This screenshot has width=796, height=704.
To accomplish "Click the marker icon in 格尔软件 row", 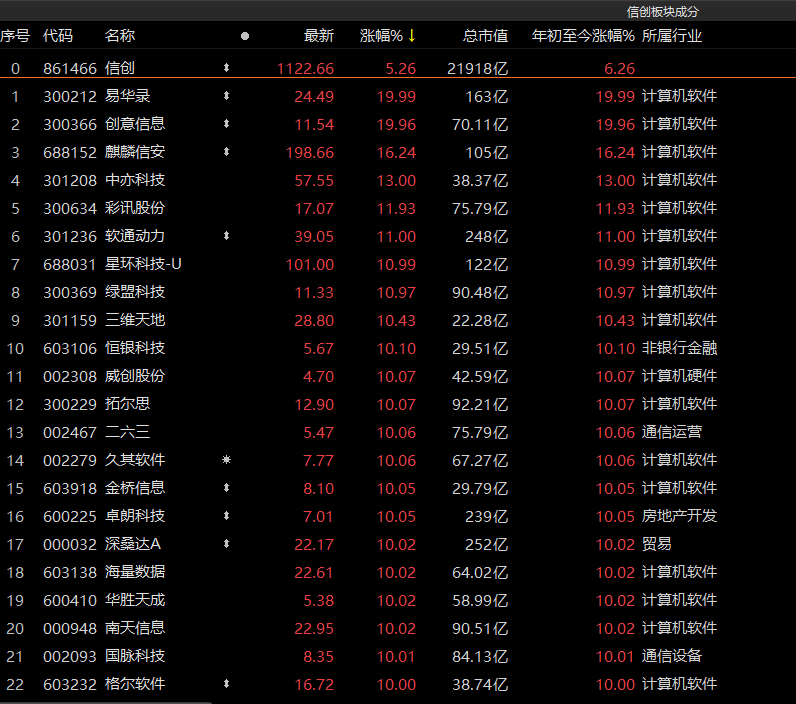I will [x=226, y=684].
